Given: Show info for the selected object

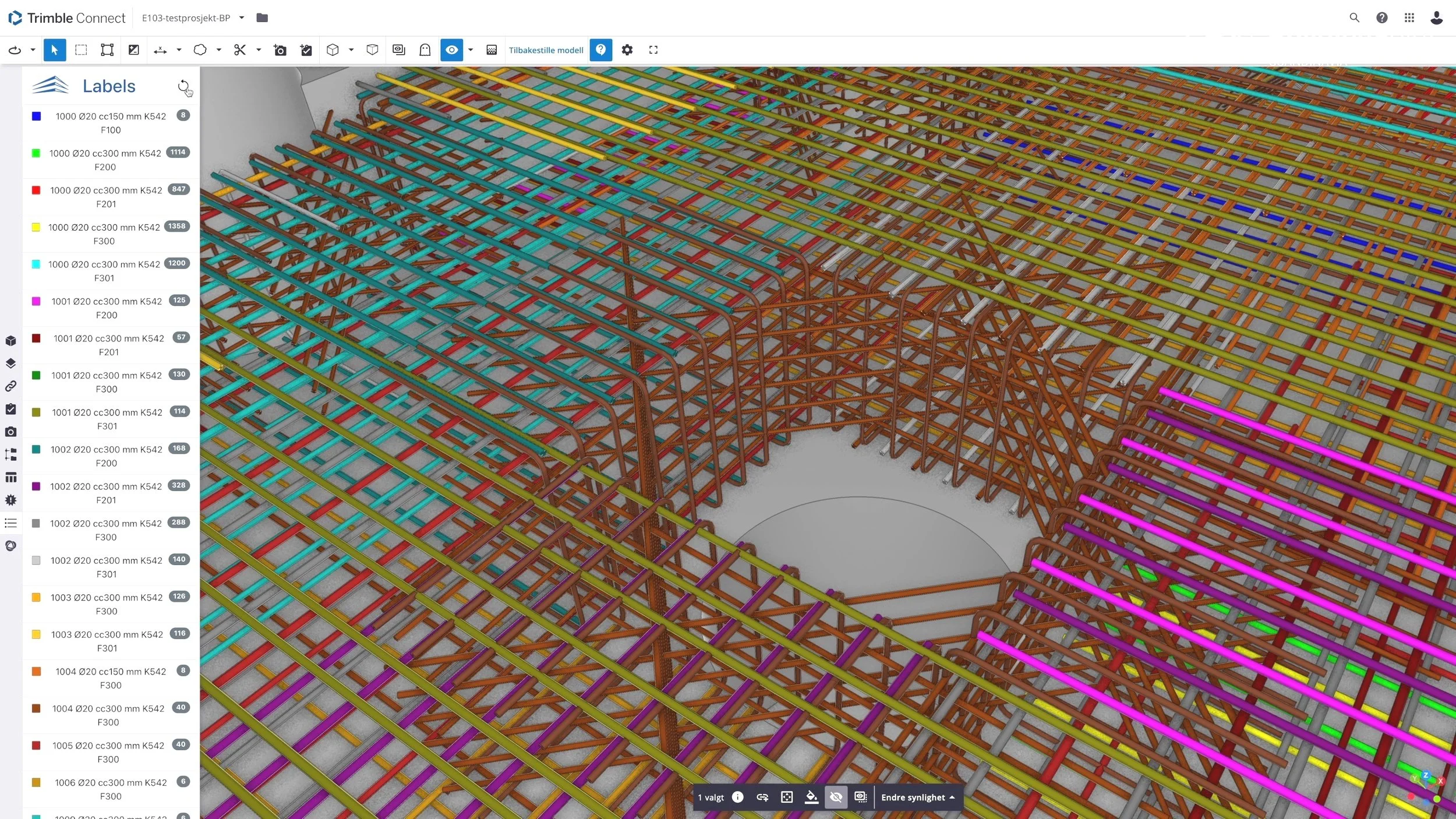Looking at the screenshot, I should pos(737,797).
